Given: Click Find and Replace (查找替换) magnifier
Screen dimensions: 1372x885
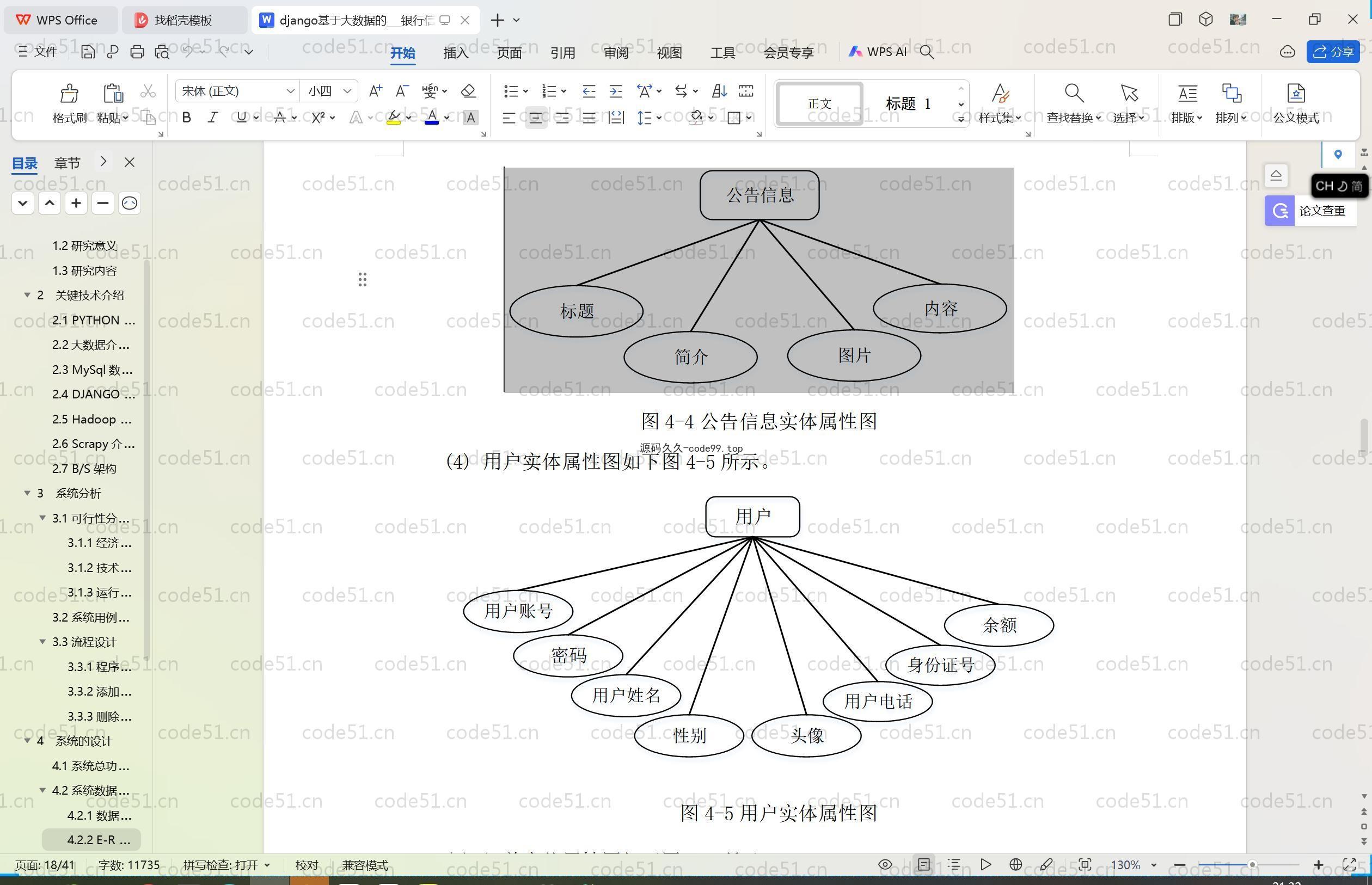Looking at the screenshot, I should tap(1074, 93).
